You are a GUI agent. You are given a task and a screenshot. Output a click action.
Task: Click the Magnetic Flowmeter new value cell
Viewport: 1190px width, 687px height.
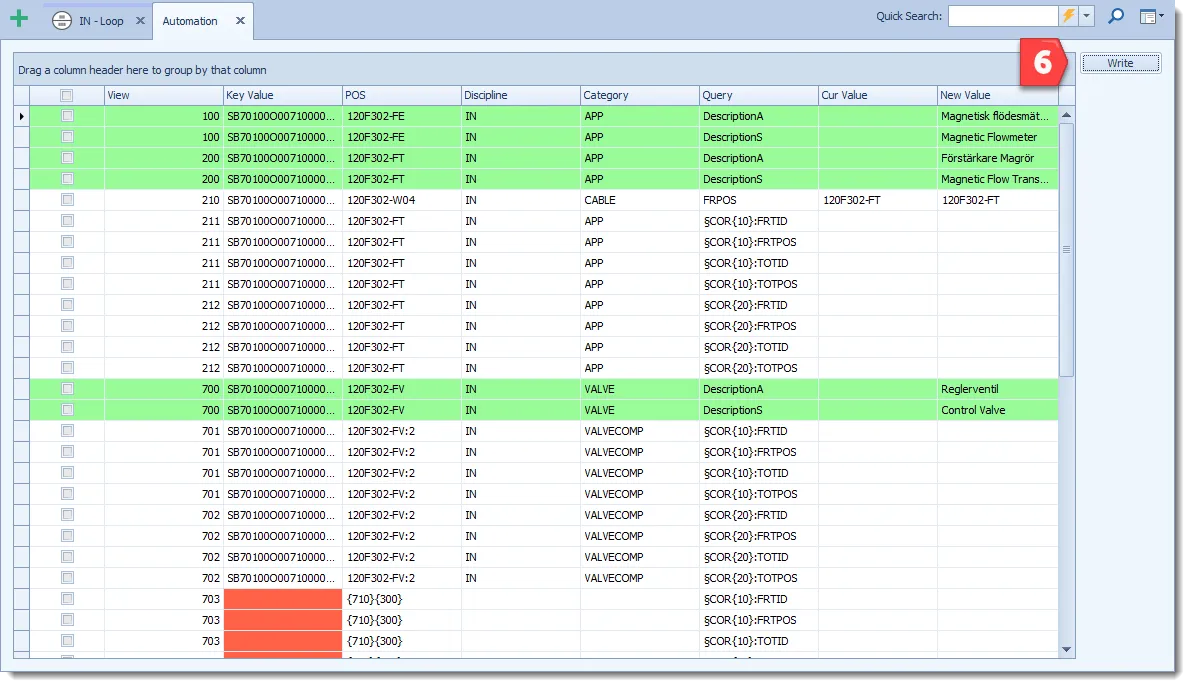(x=997, y=137)
